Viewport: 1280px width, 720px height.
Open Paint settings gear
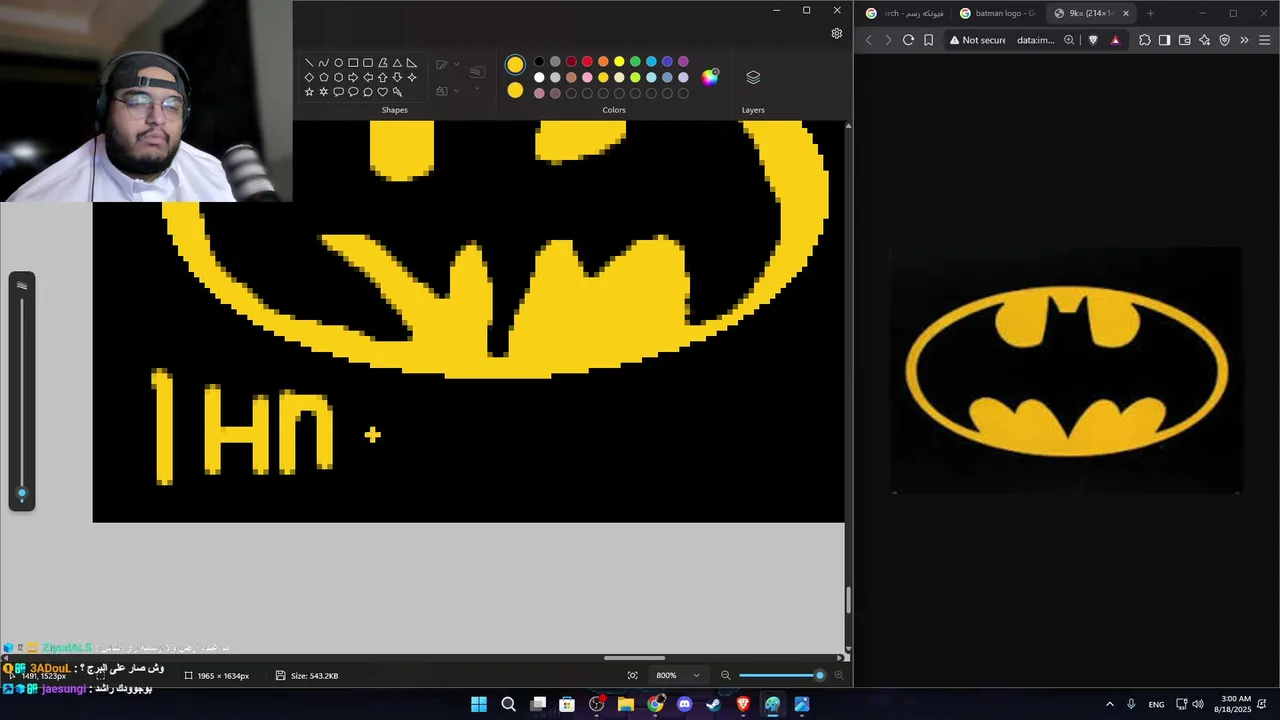click(x=837, y=33)
